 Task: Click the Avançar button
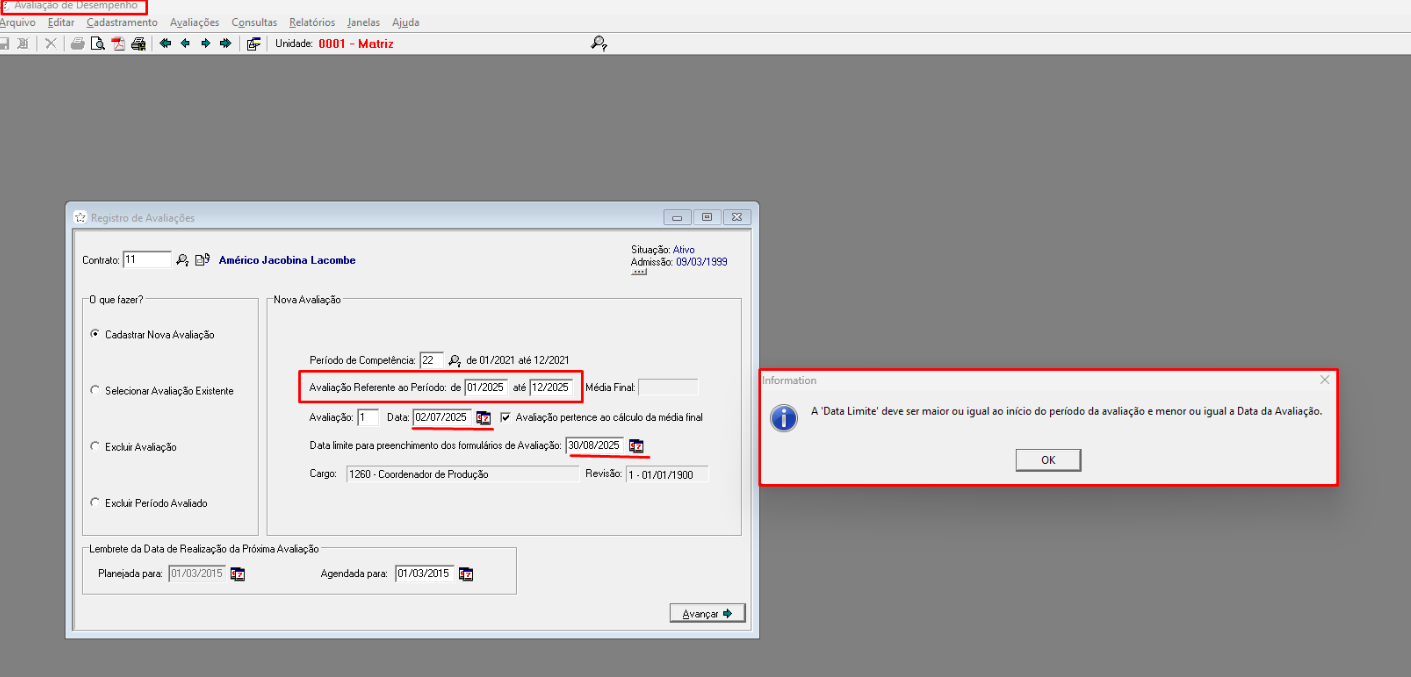707,613
